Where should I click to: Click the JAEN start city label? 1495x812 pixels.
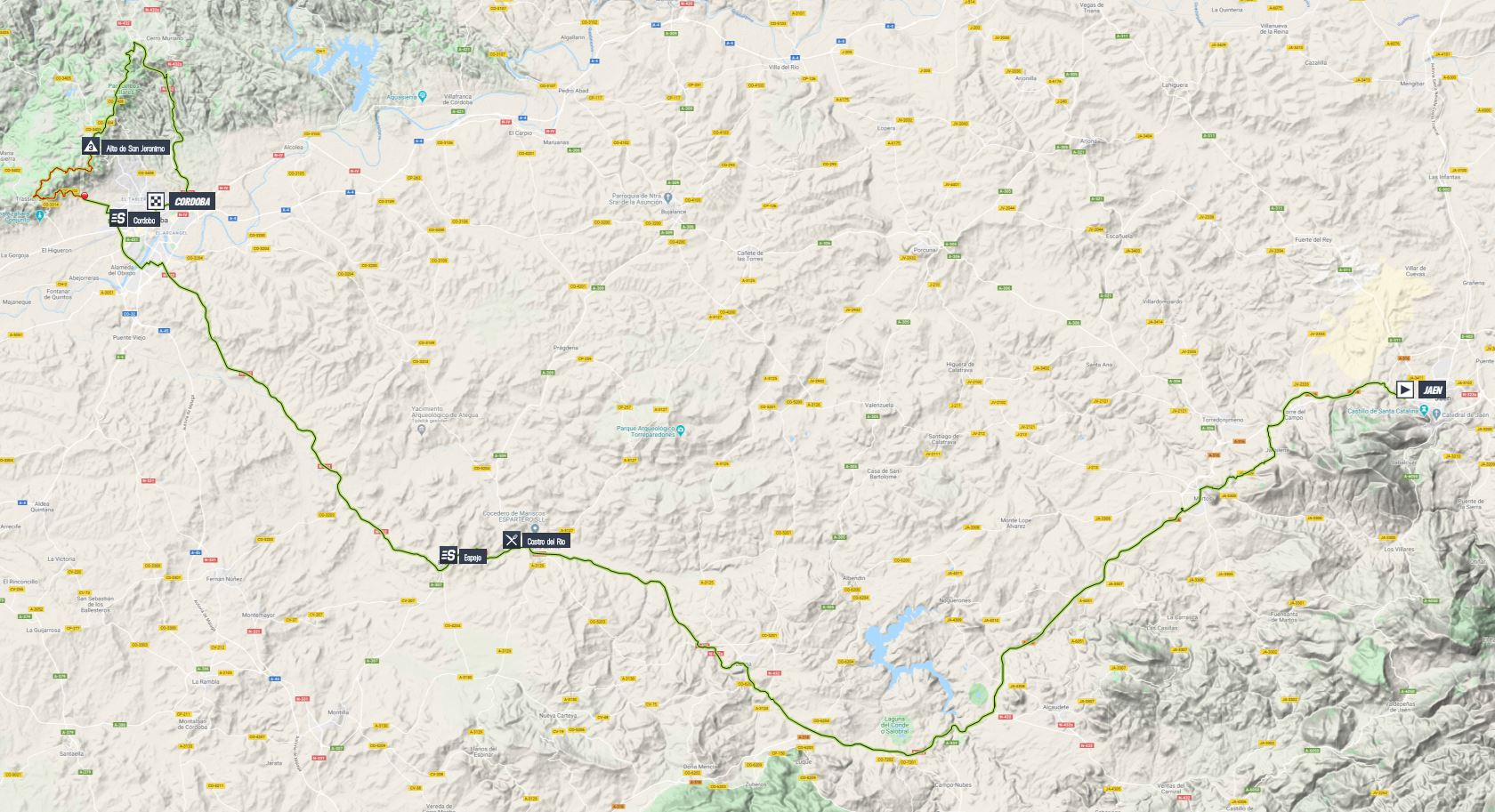pos(1432,389)
